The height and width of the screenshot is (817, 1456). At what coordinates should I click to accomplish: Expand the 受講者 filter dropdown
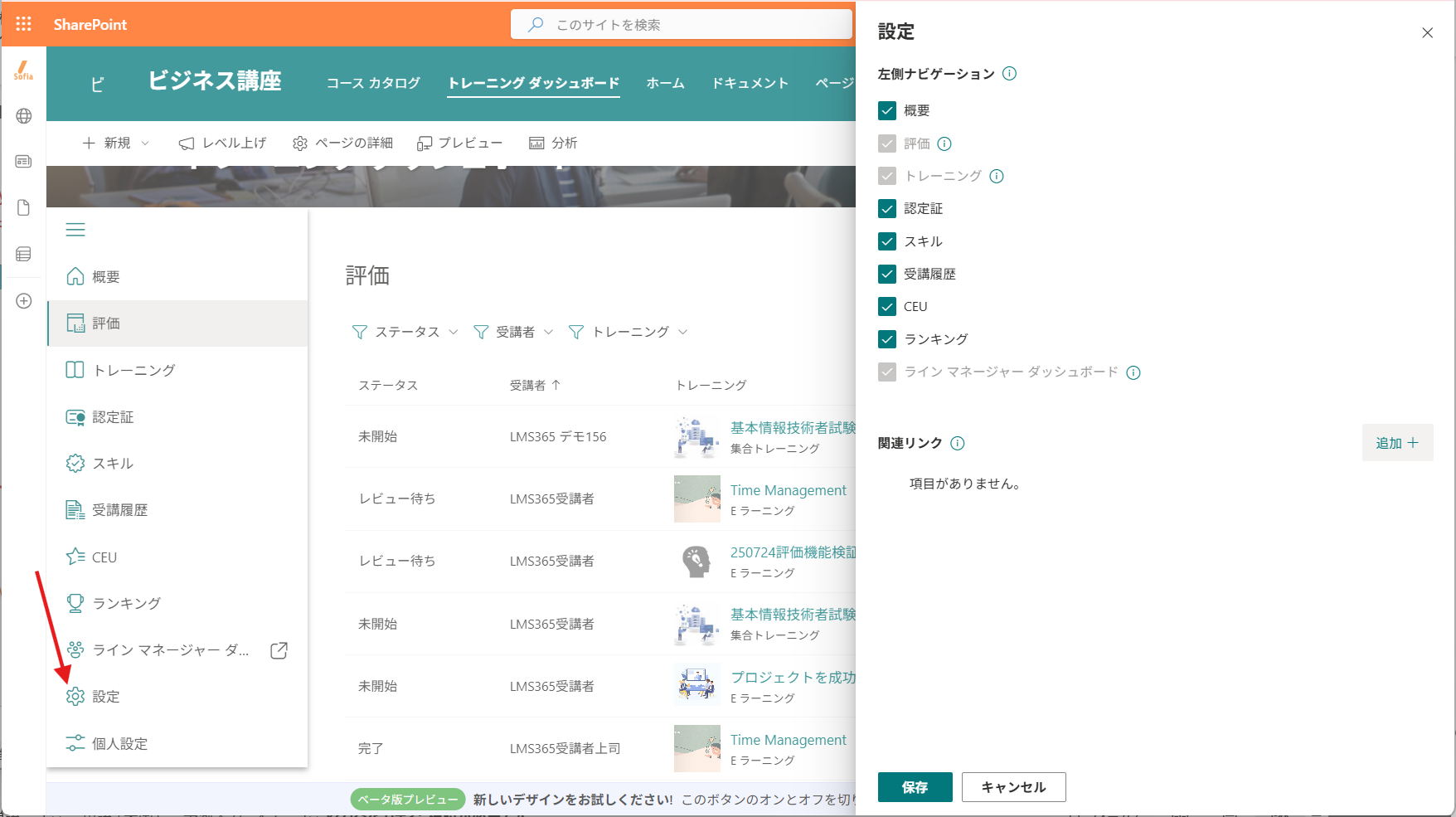pyautogui.click(x=513, y=332)
